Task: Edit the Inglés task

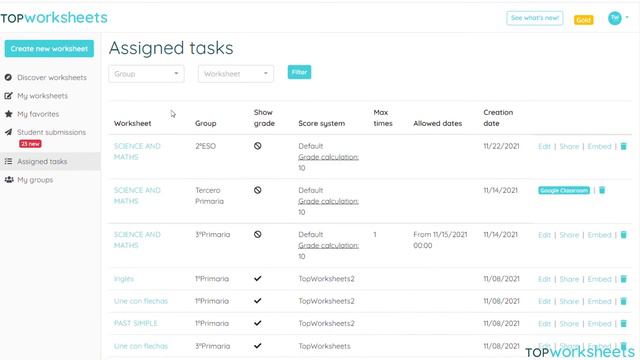Action: pos(544,279)
